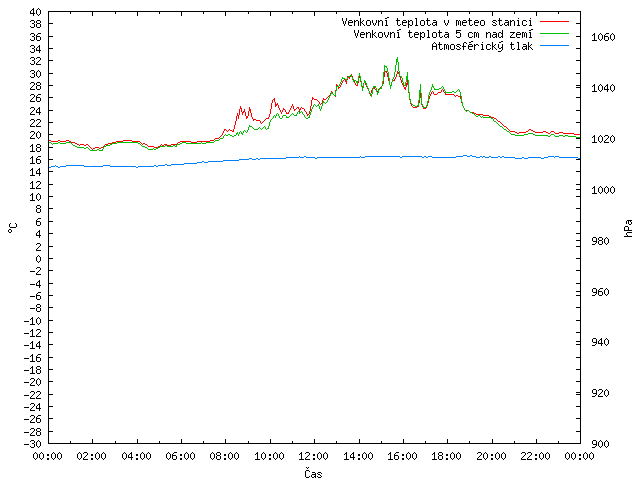The image size is (640, 480).
Task: Click the temperature axis label '10'
Action: [36, 197]
